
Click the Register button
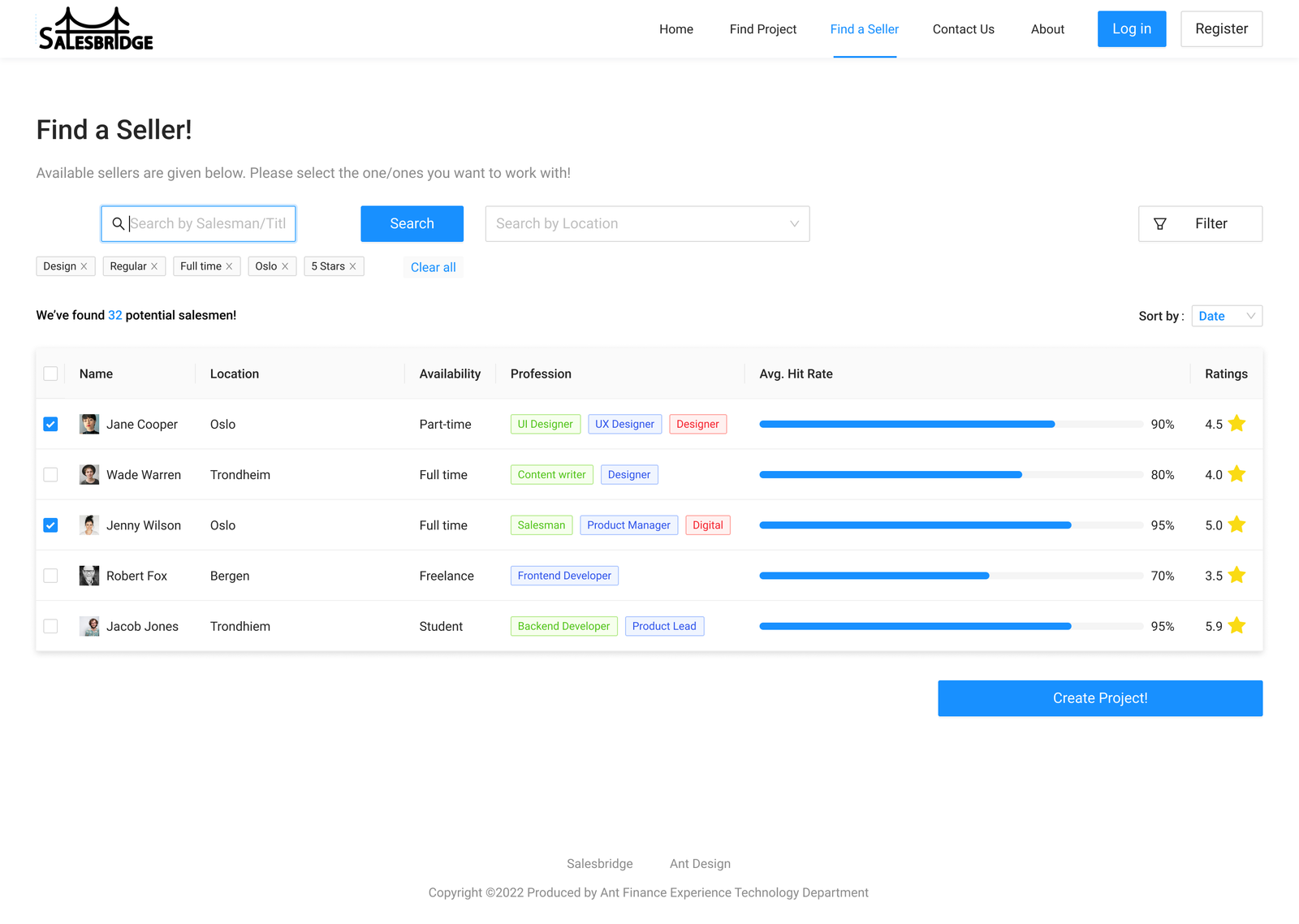click(1221, 29)
